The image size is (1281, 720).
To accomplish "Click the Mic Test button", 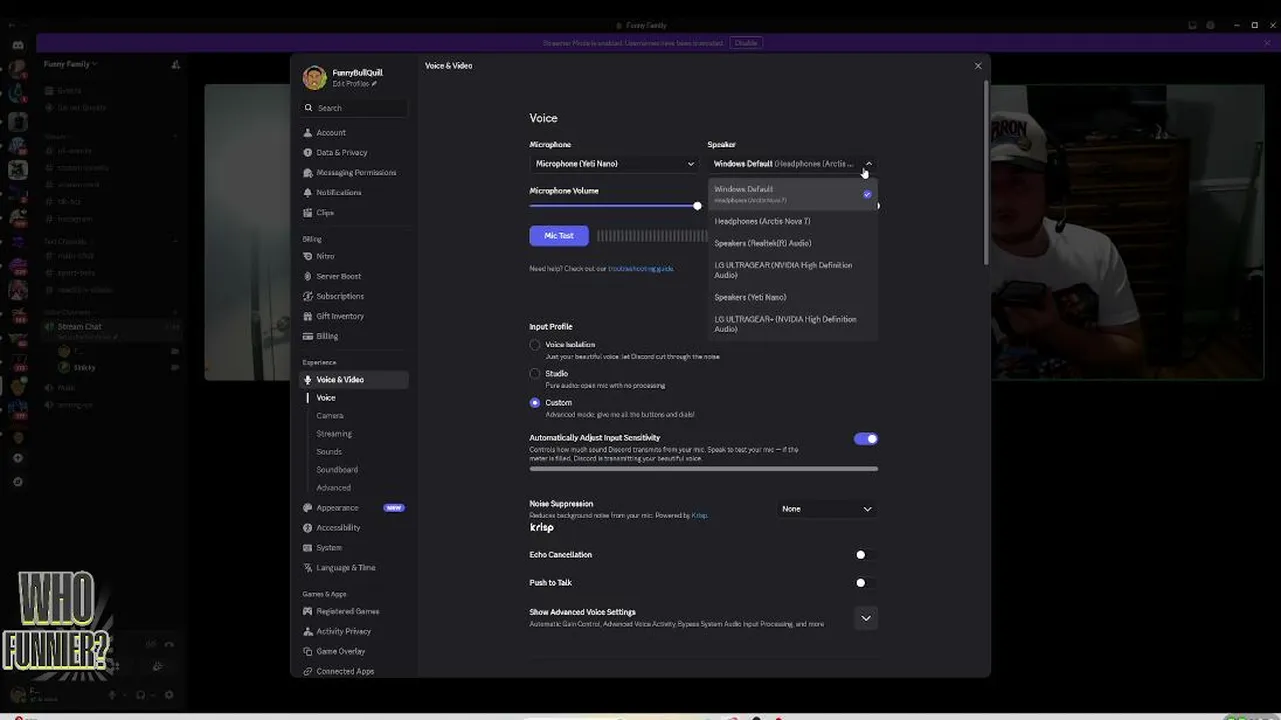I will click(559, 236).
